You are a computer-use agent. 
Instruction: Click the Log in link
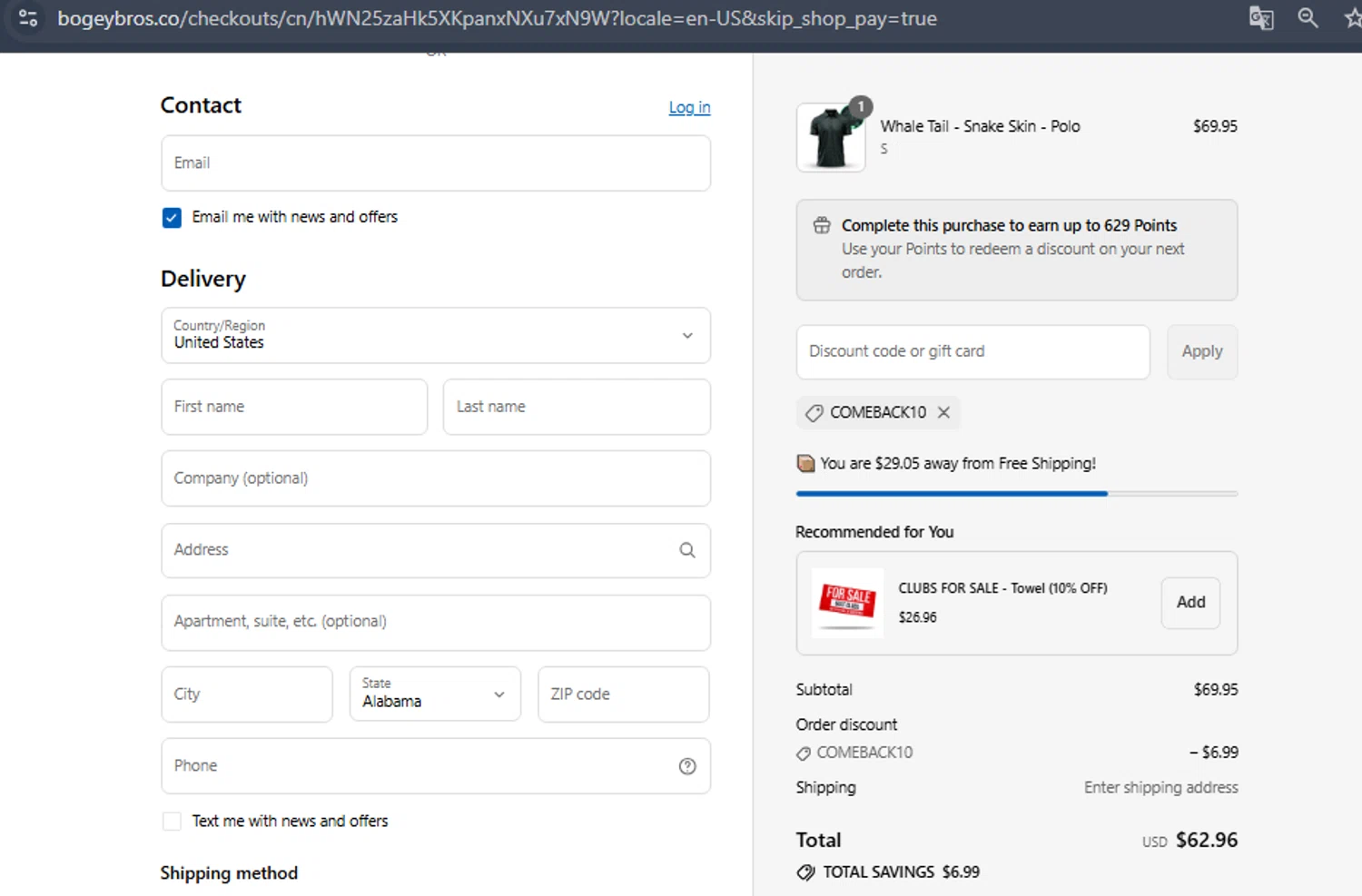(x=689, y=107)
